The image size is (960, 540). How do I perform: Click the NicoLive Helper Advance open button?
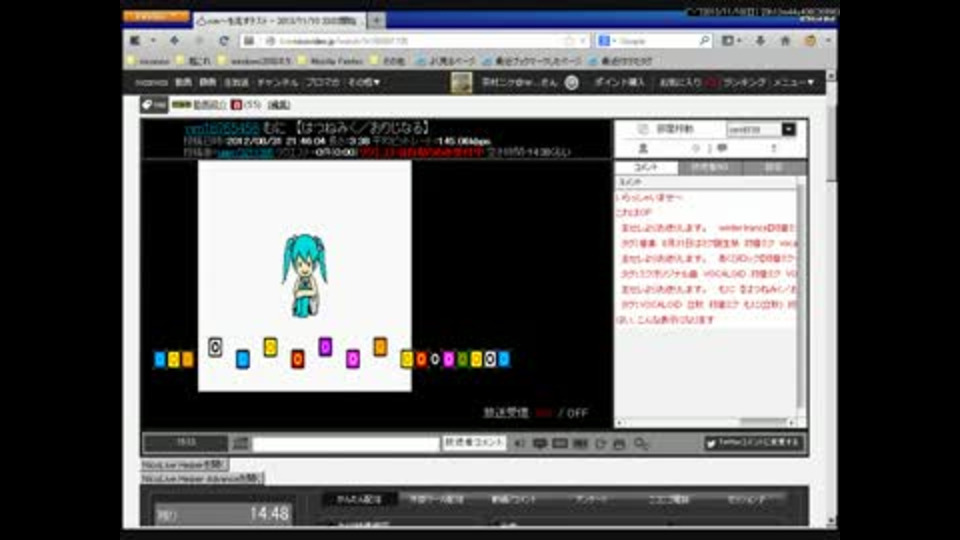click(x=202, y=478)
